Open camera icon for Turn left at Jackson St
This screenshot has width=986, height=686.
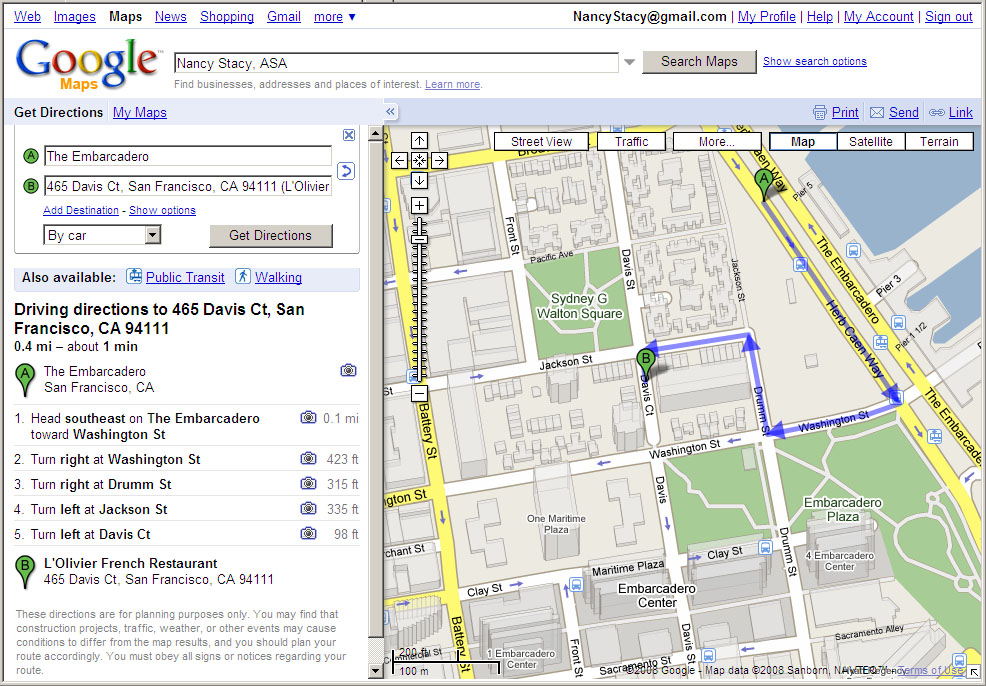click(x=308, y=509)
